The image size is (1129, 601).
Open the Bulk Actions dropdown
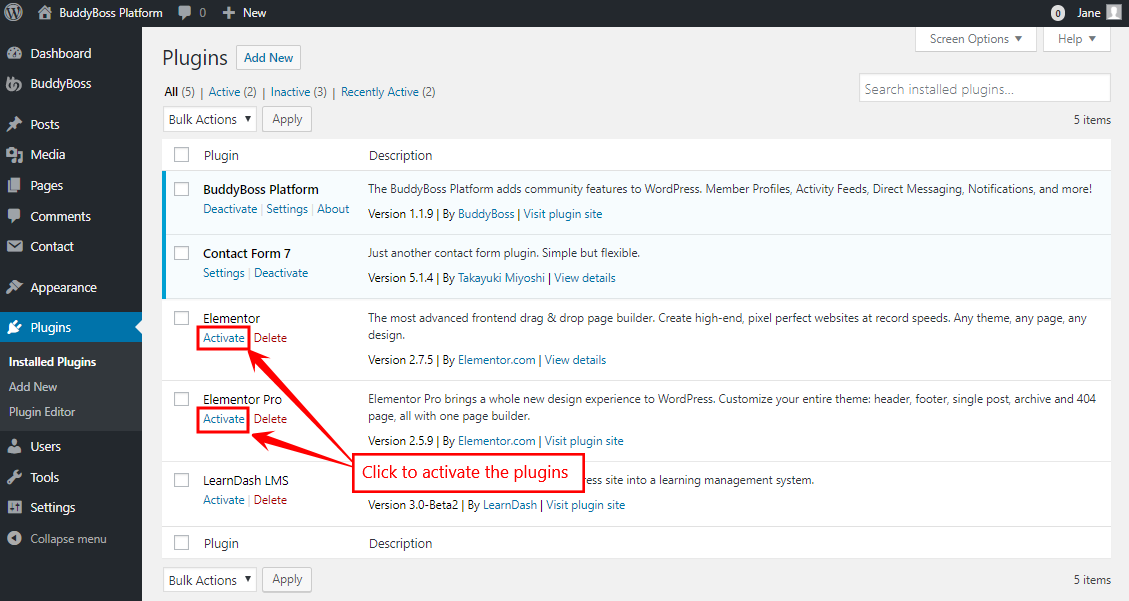click(x=209, y=118)
